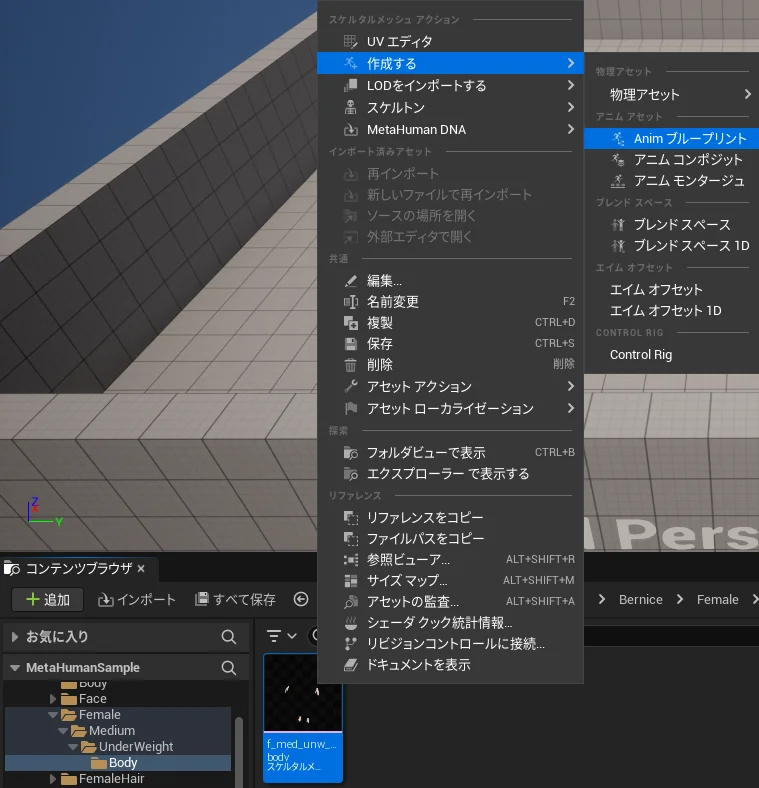Click the rename icon beside 名前変更
Image resolution: width=759 pixels, height=788 pixels.
tap(350, 302)
